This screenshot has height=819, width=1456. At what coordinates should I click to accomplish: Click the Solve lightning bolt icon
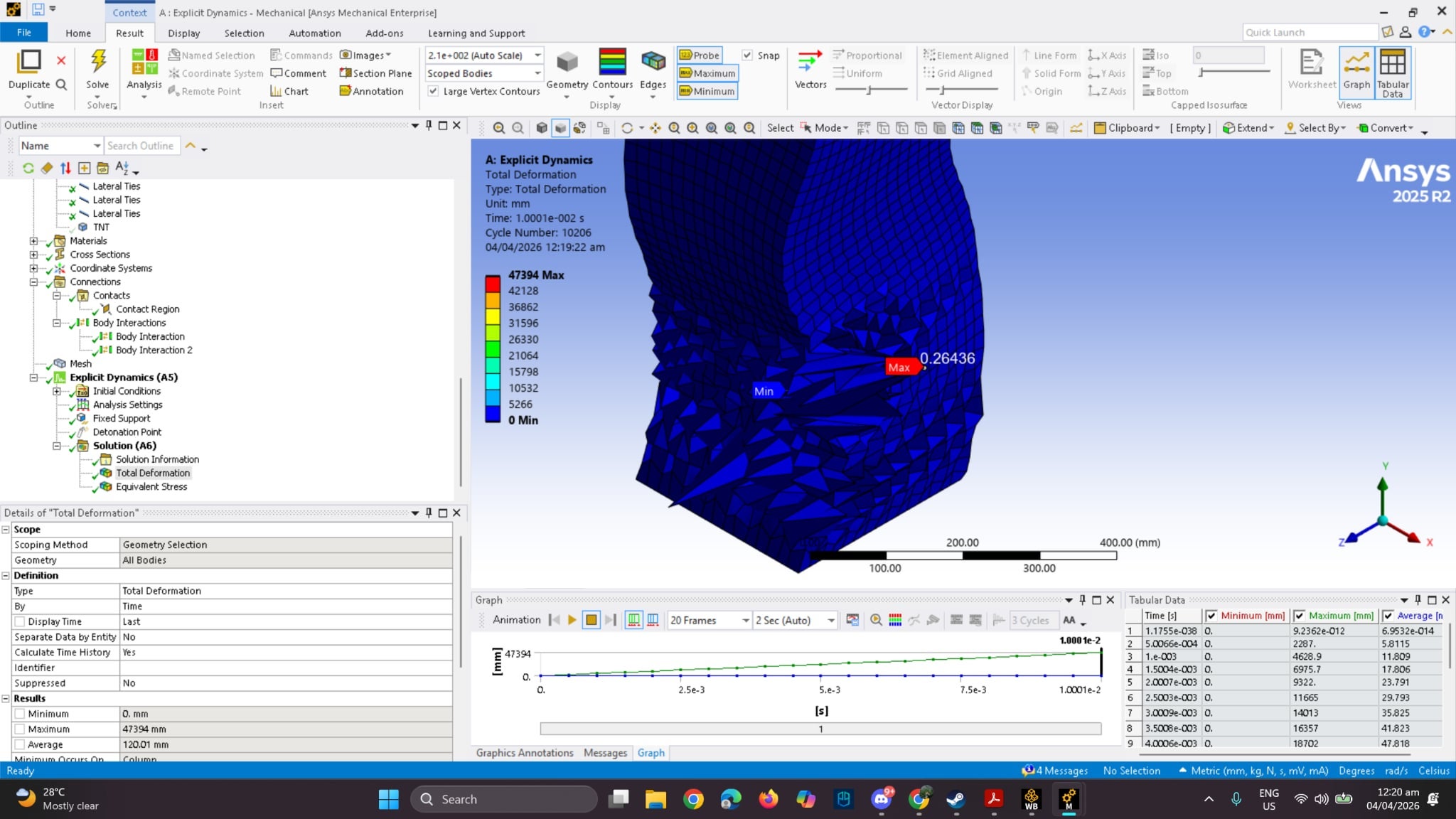[97, 62]
